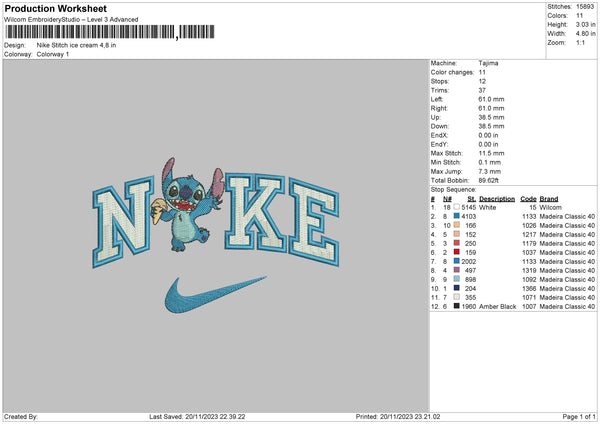Click thread code 1366
The image size is (600, 424).
click(x=529, y=289)
